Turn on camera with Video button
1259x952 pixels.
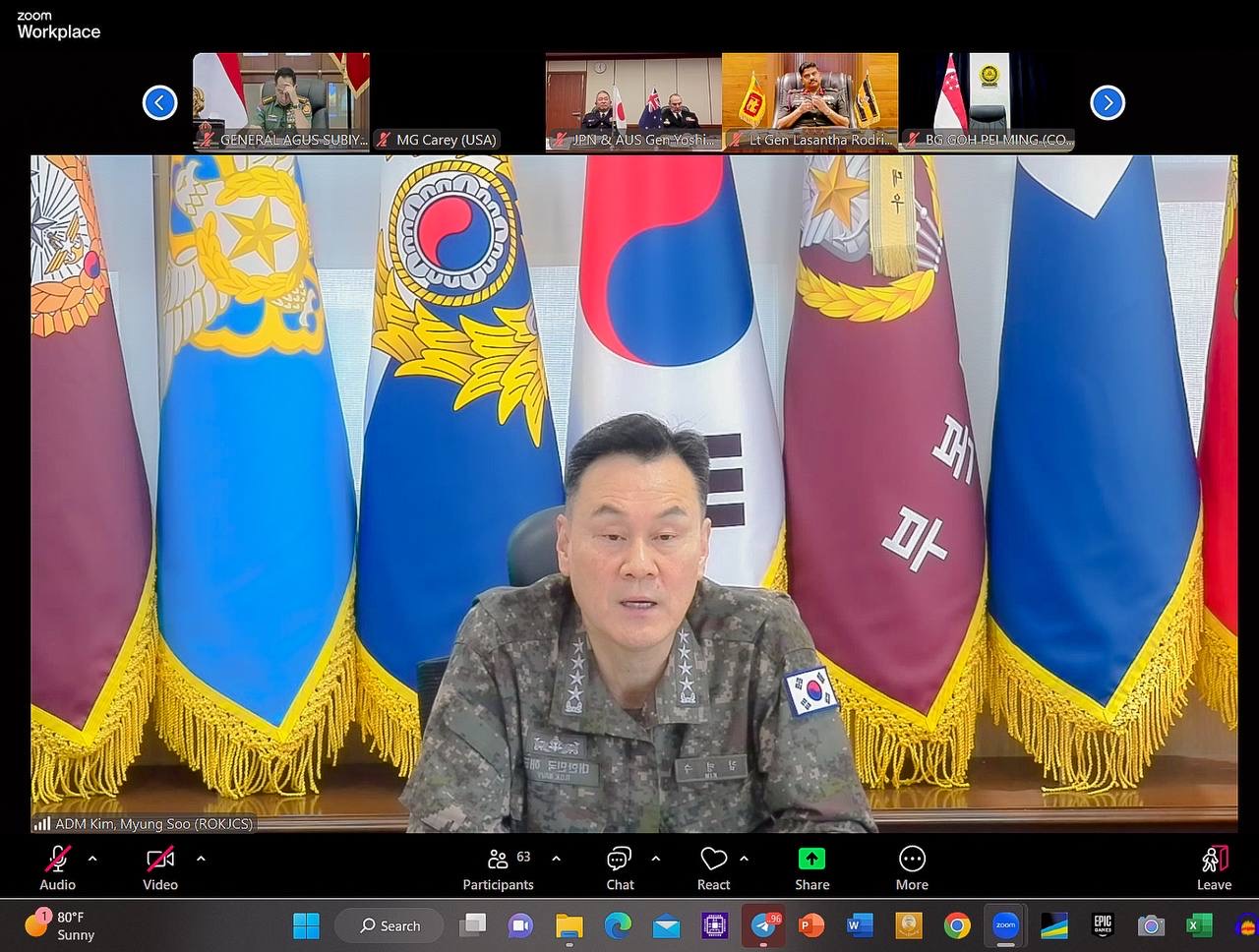(x=160, y=866)
